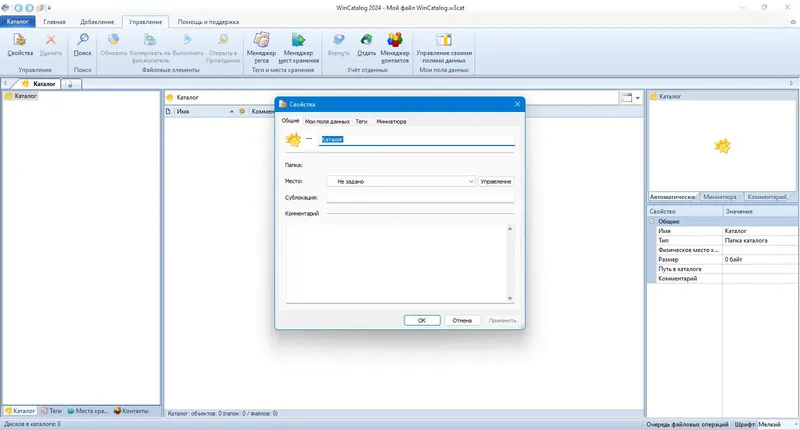Click the name field containing Каталог

[x=416, y=139]
